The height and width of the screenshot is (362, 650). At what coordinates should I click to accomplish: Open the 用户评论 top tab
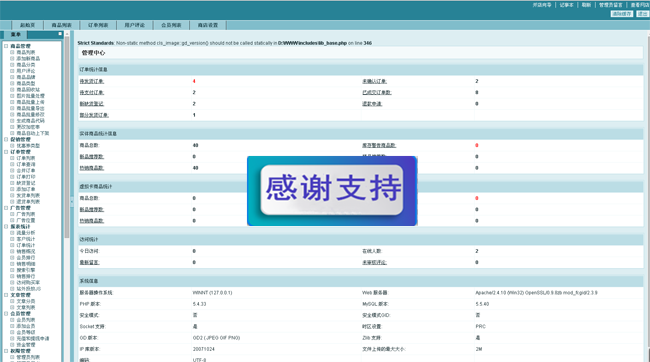coord(134,25)
